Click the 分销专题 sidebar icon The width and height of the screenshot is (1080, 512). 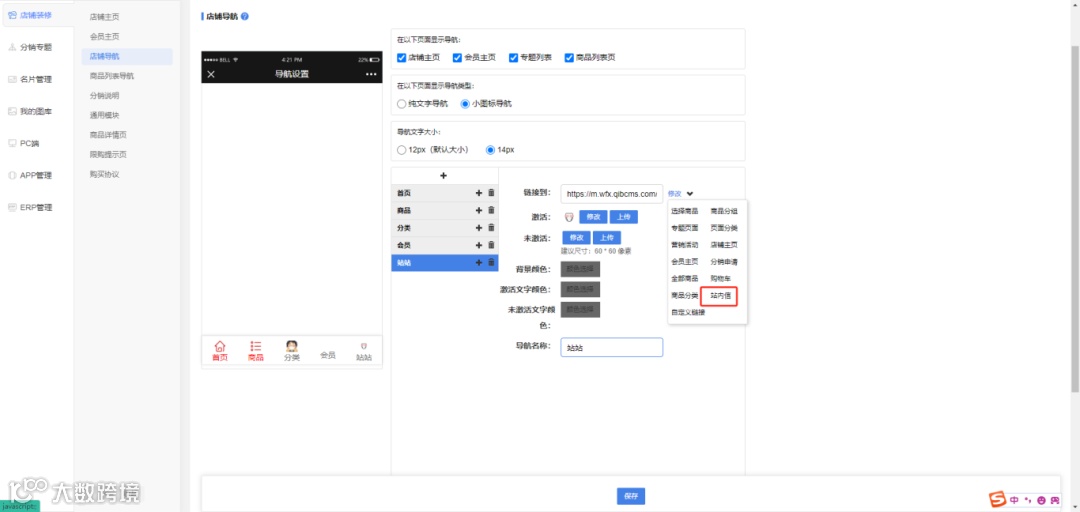[12, 48]
